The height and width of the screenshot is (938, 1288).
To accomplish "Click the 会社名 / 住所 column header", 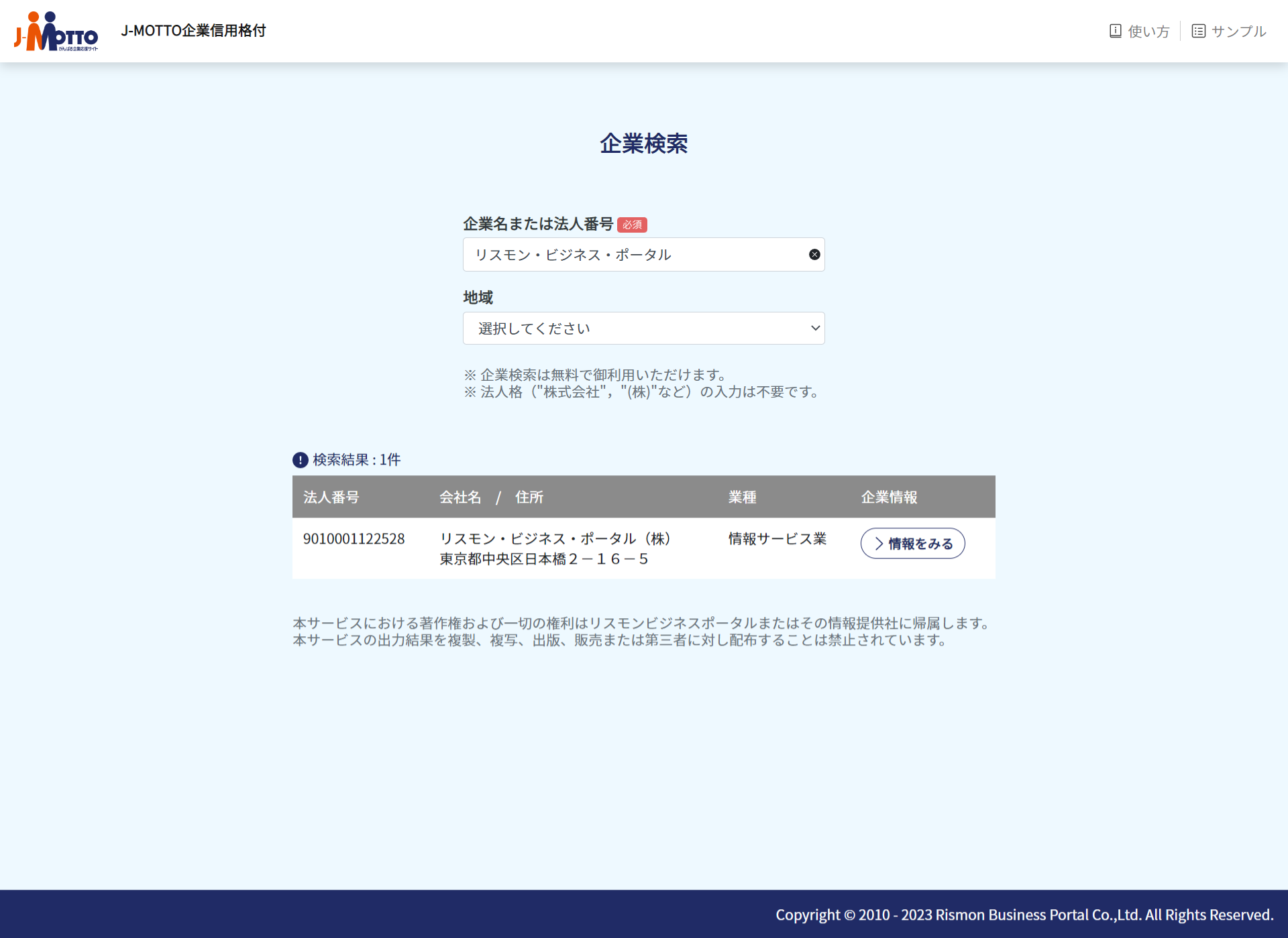I will (492, 497).
